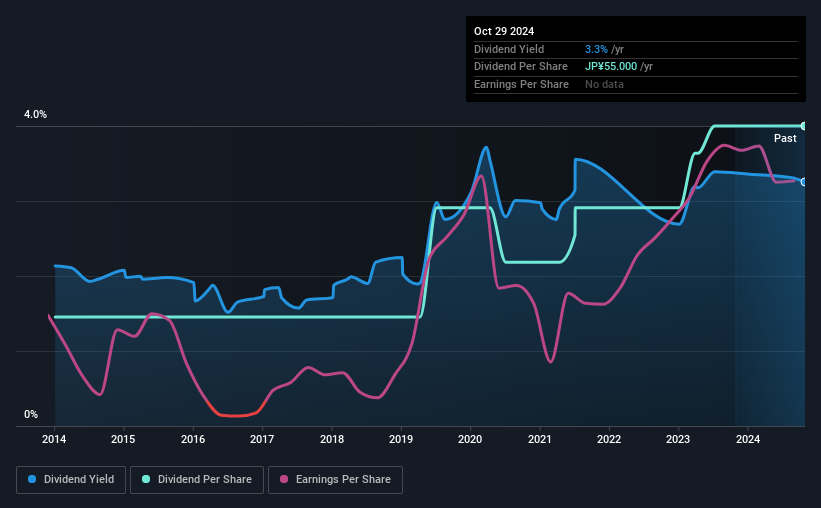This screenshot has width=821, height=508.
Task: Select the 2022 x-axis label
Action: tap(609, 439)
